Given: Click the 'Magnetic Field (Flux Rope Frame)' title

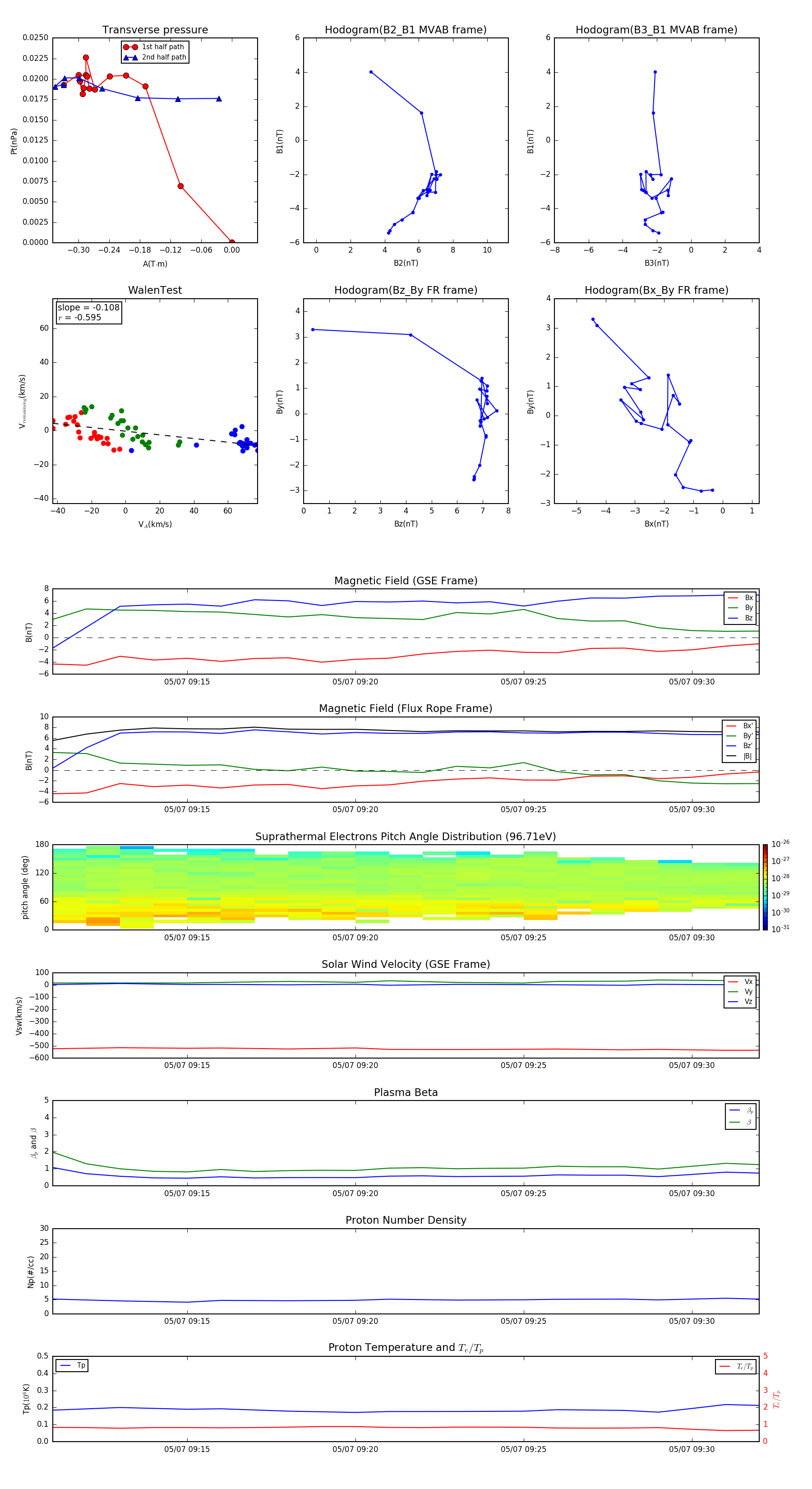Looking at the screenshot, I should 406,709.
